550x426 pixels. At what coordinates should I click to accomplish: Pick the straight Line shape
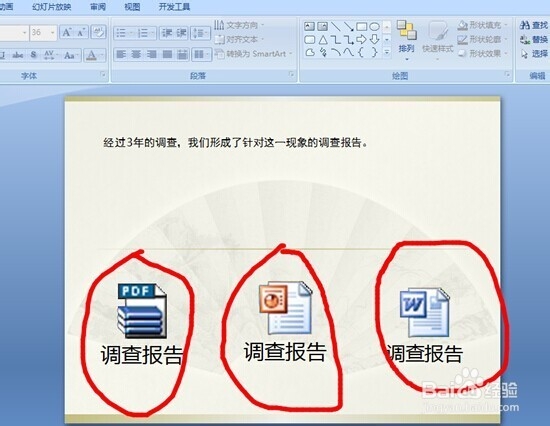(335, 26)
